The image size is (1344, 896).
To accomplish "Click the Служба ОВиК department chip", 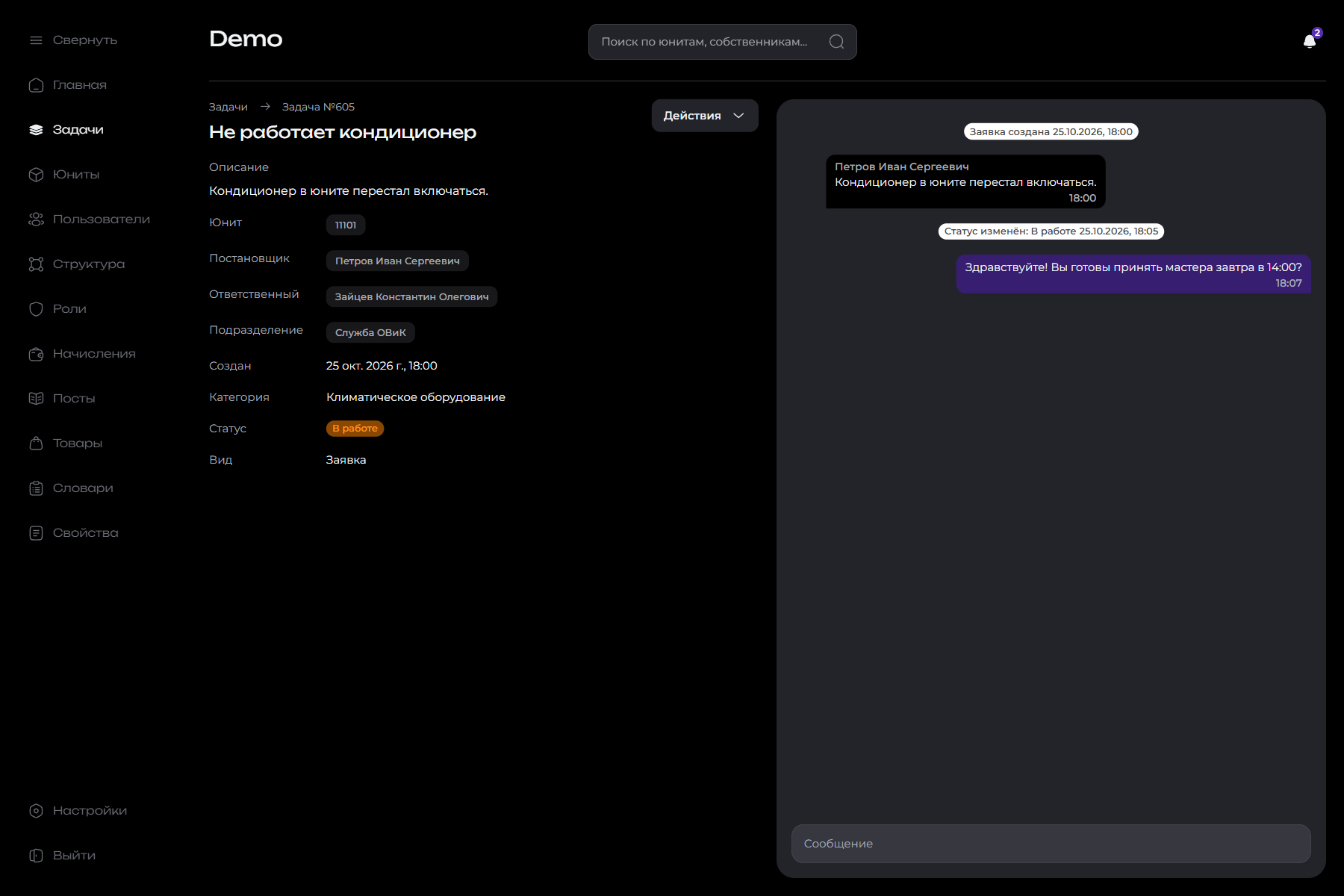I will pos(370,332).
